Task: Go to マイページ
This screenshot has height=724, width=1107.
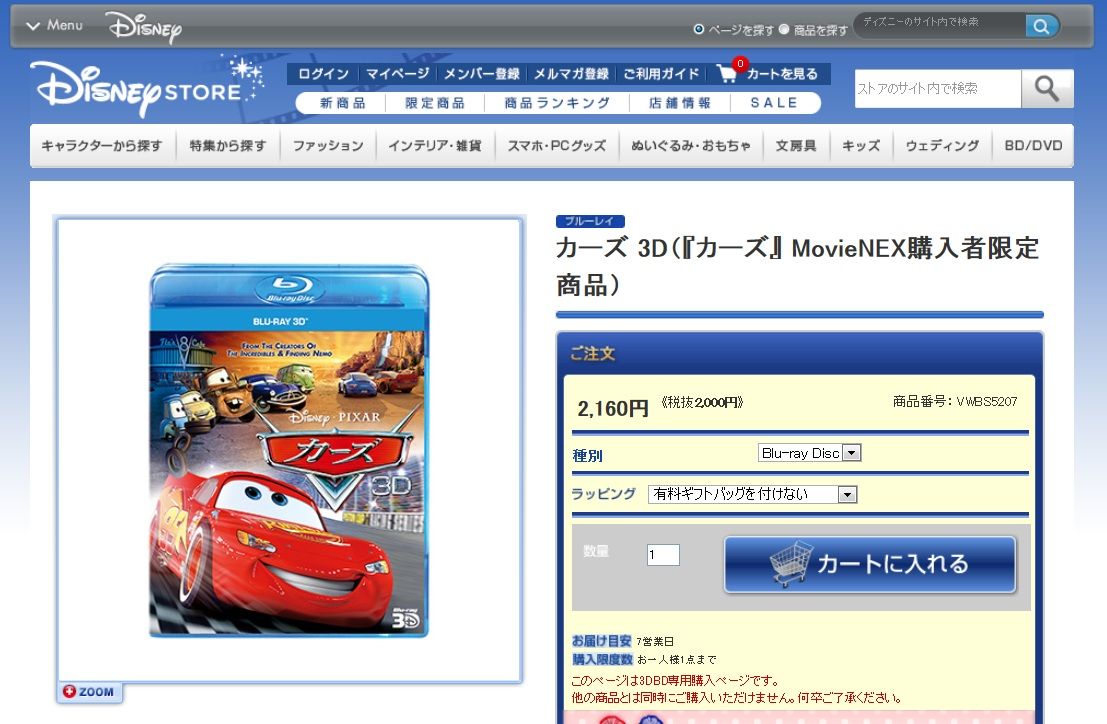Action: click(x=397, y=74)
